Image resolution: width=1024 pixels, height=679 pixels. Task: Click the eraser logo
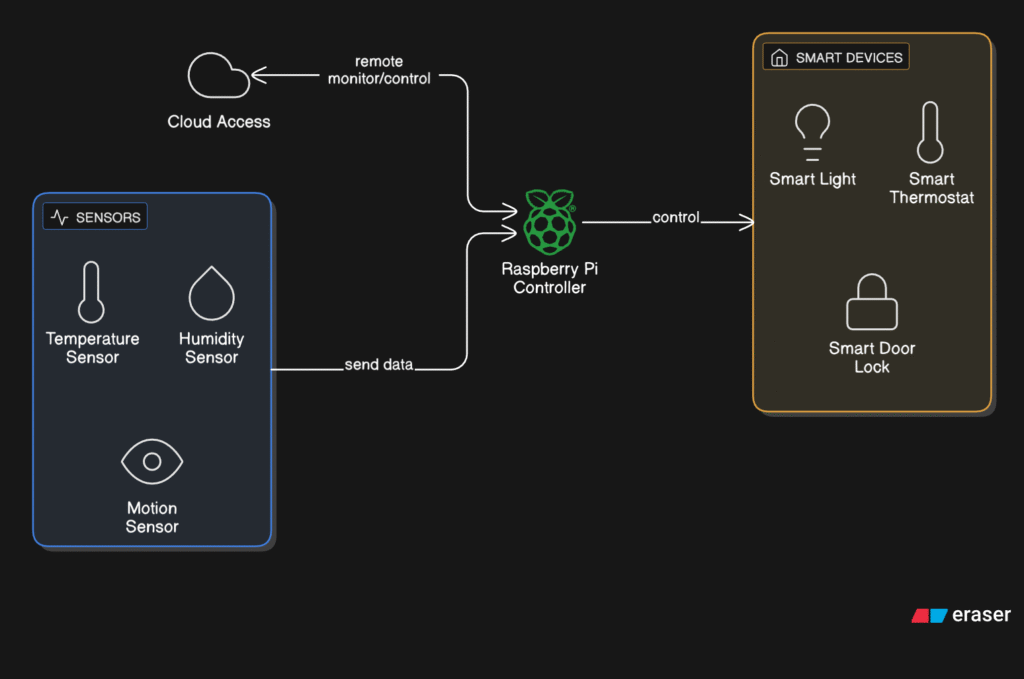[961, 615]
